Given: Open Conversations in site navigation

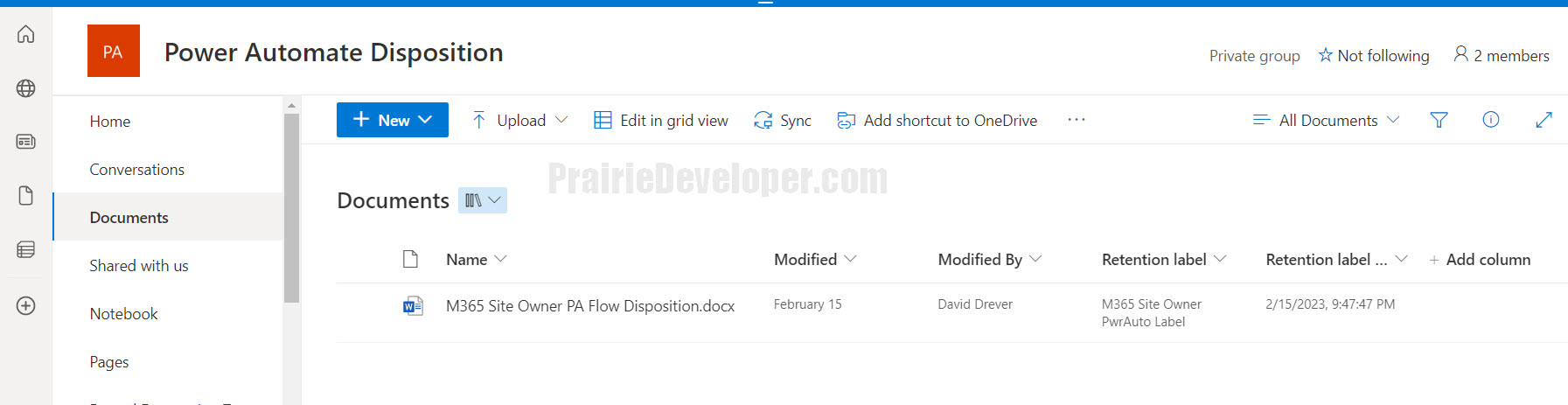Looking at the screenshot, I should coord(137,170).
